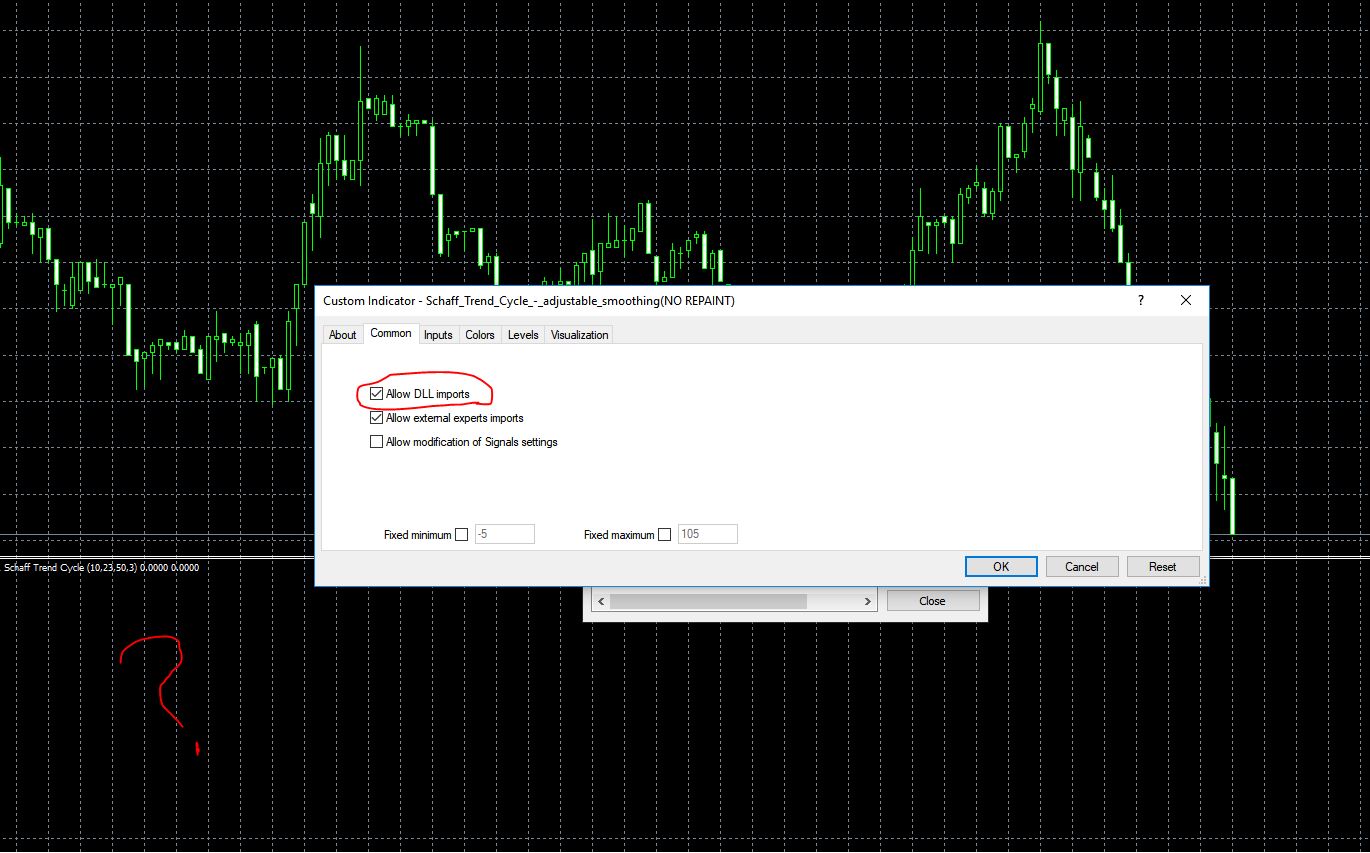Select the Common tab
The height and width of the screenshot is (853, 1370).
point(390,334)
